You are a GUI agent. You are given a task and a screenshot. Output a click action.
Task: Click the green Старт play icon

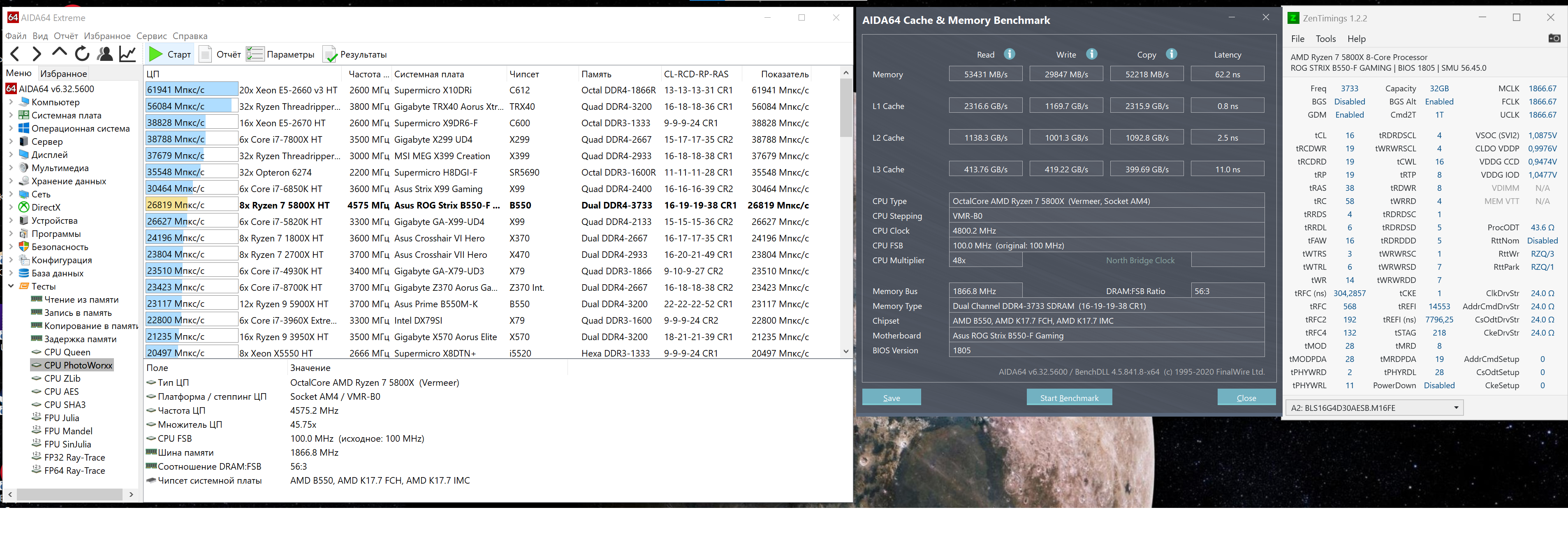[156, 54]
